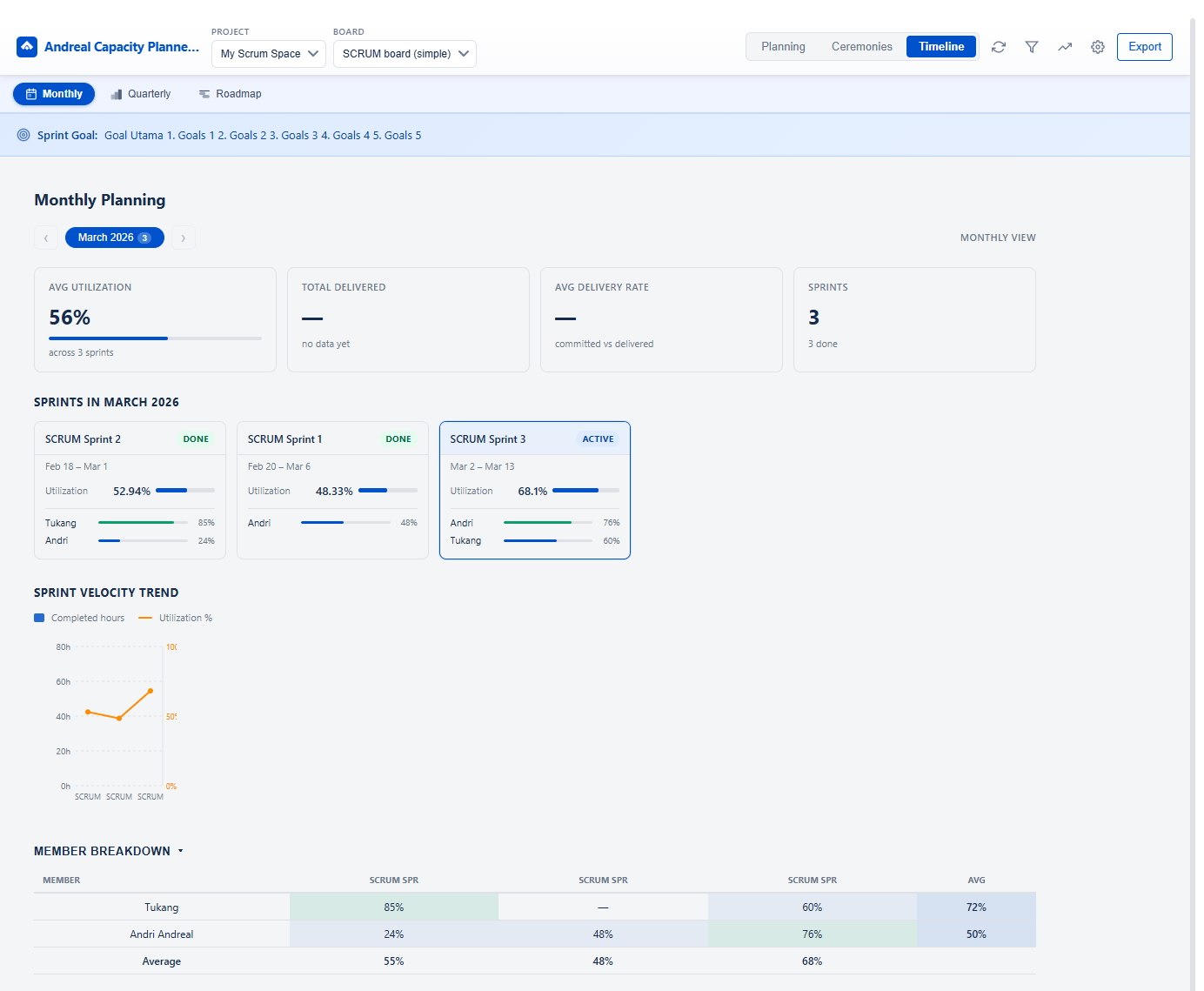Image resolution: width=1204 pixels, height=991 pixels.
Task: Open the SCRUM board (simple) board selector
Action: pyautogui.click(x=404, y=53)
